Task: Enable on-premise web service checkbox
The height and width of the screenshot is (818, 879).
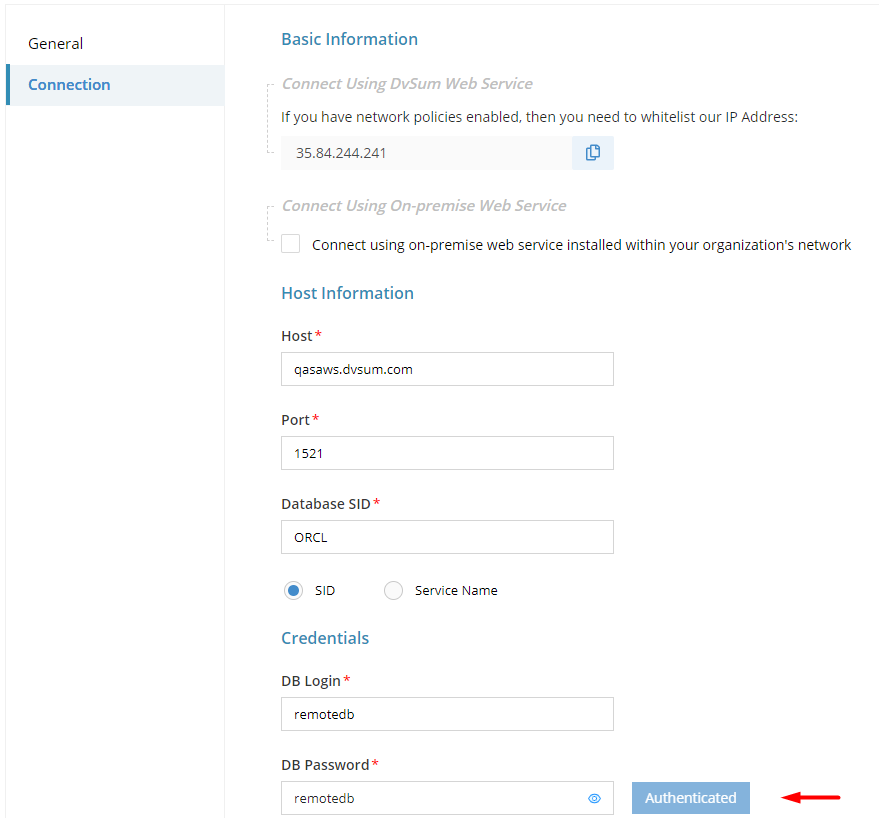Action: pyautogui.click(x=290, y=244)
